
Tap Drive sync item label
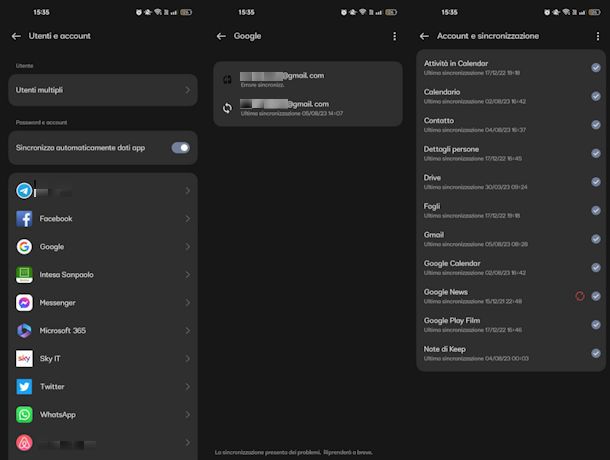pos(432,178)
